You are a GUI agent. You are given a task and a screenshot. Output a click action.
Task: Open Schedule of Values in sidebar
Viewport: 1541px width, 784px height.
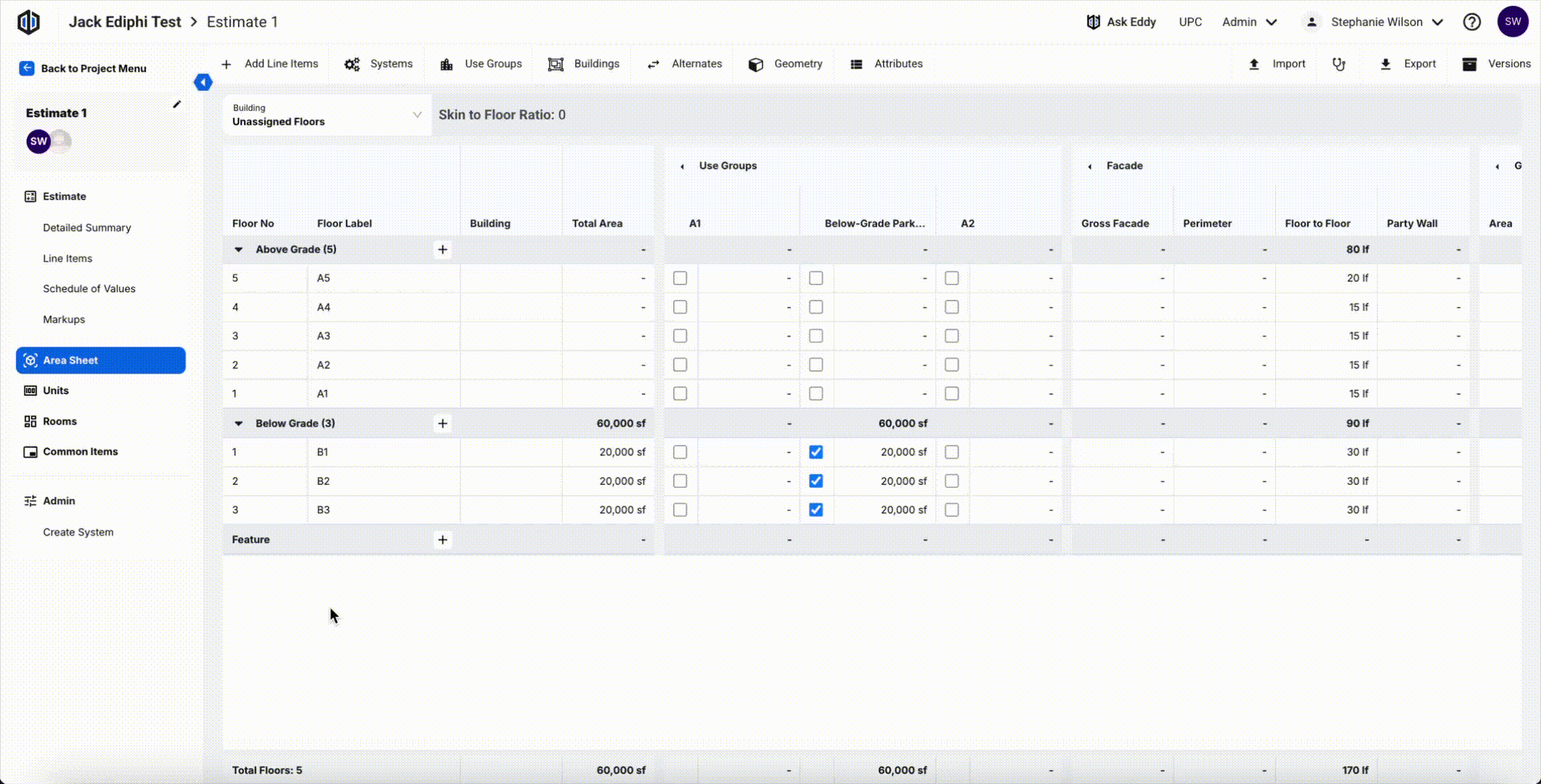[x=89, y=288]
